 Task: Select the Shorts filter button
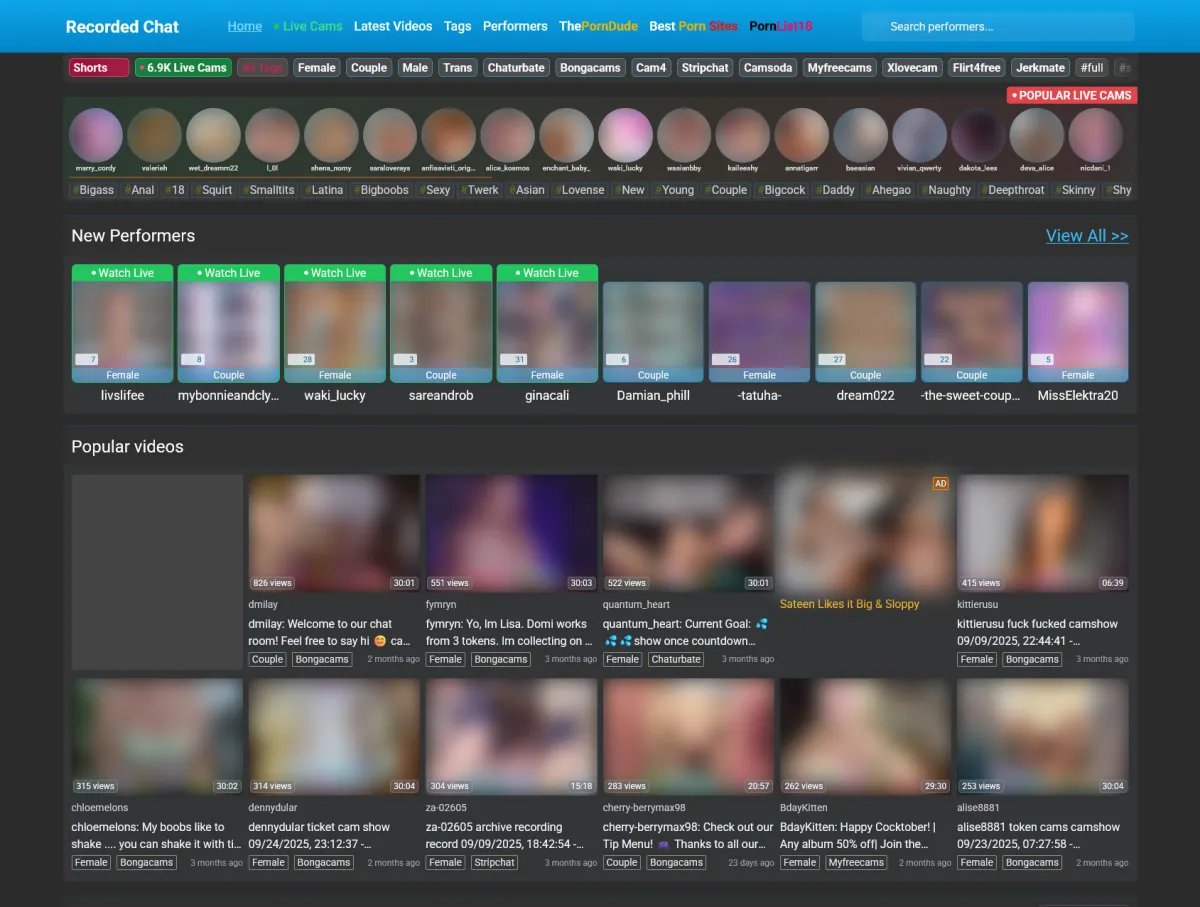point(98,68)
